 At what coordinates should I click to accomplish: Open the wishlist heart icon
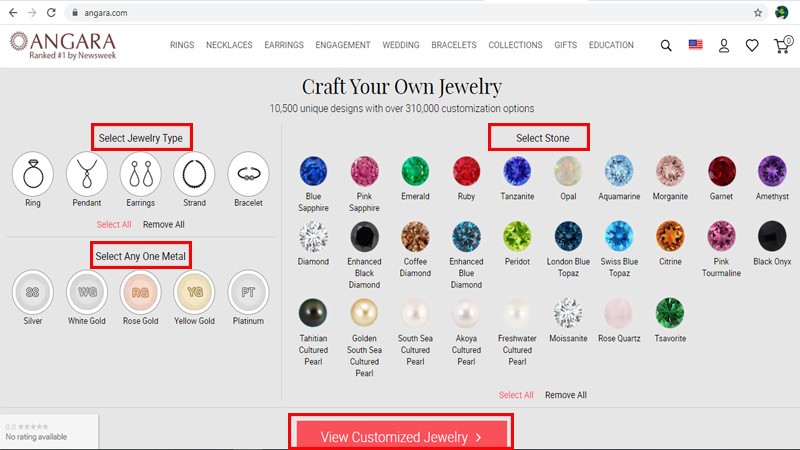pos(752,45)
